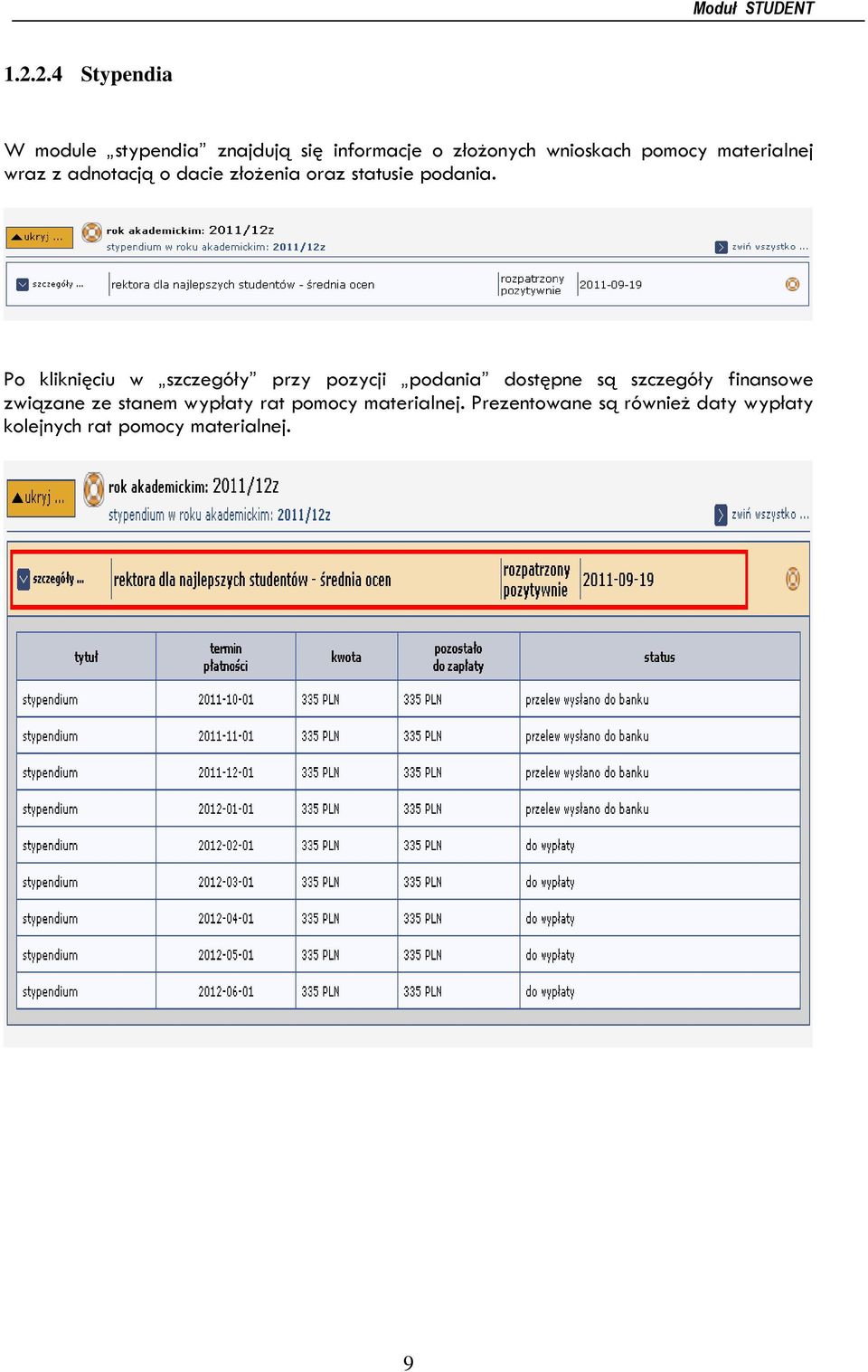Click the 'ukryj ...' button in upper screenshot
Screen dimensions: 868x1372
pos(40,237)
